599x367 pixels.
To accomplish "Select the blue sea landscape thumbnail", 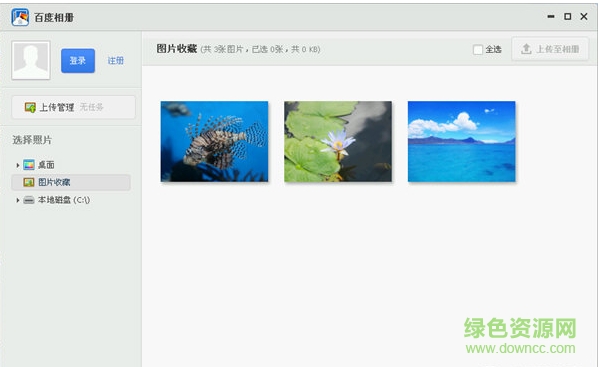I will pyautogui.click(x=461, y=141).
